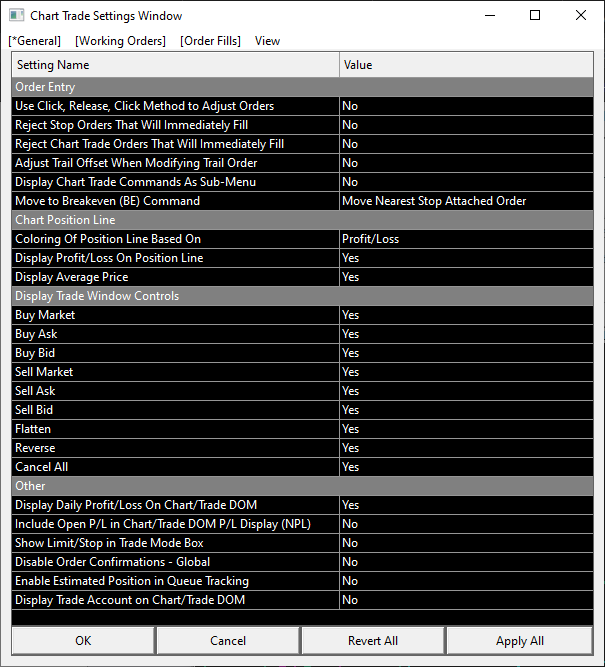Click the Revert All button
Image resolution: width=605 pixels, height=667 pixels.
(373, 641)
